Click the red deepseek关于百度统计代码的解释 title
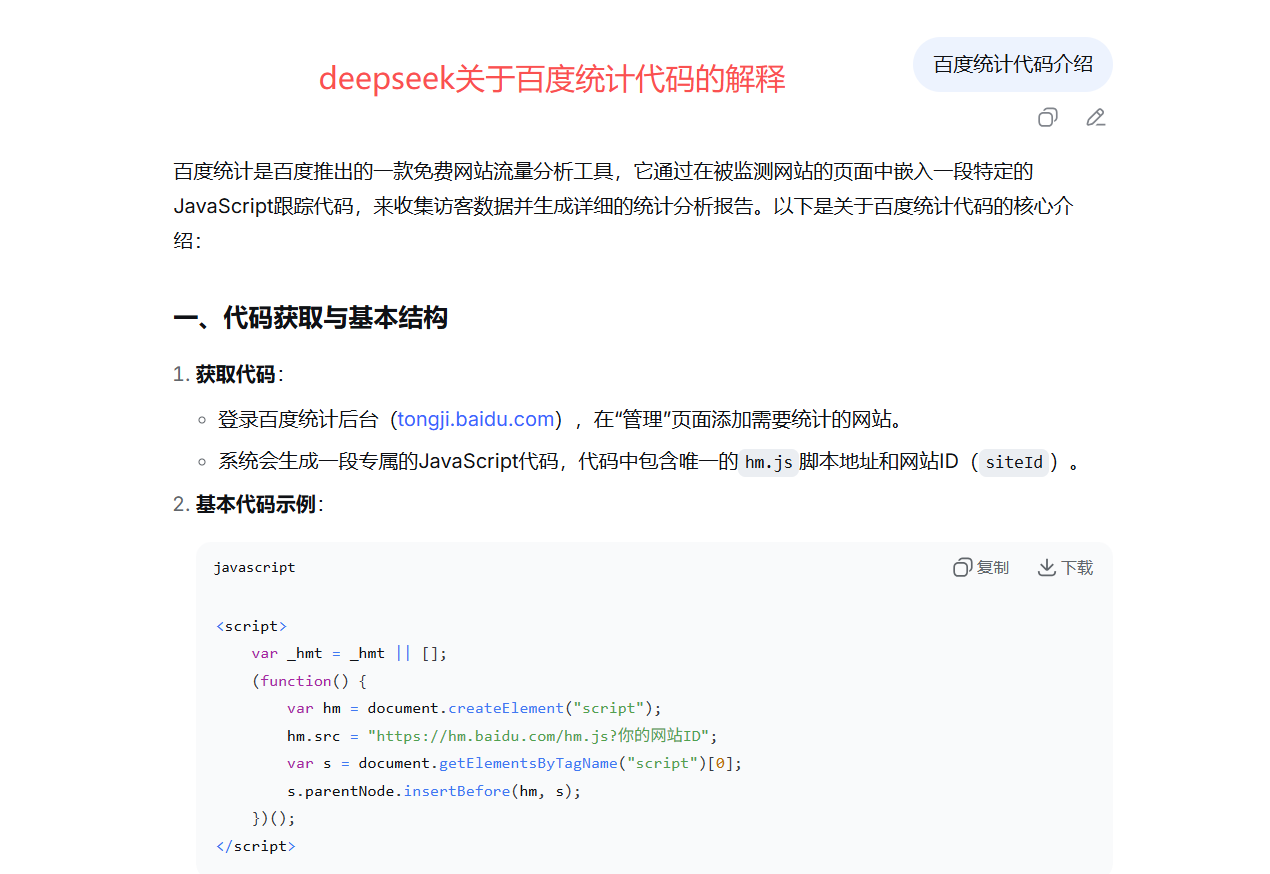 tap(552, 78)
